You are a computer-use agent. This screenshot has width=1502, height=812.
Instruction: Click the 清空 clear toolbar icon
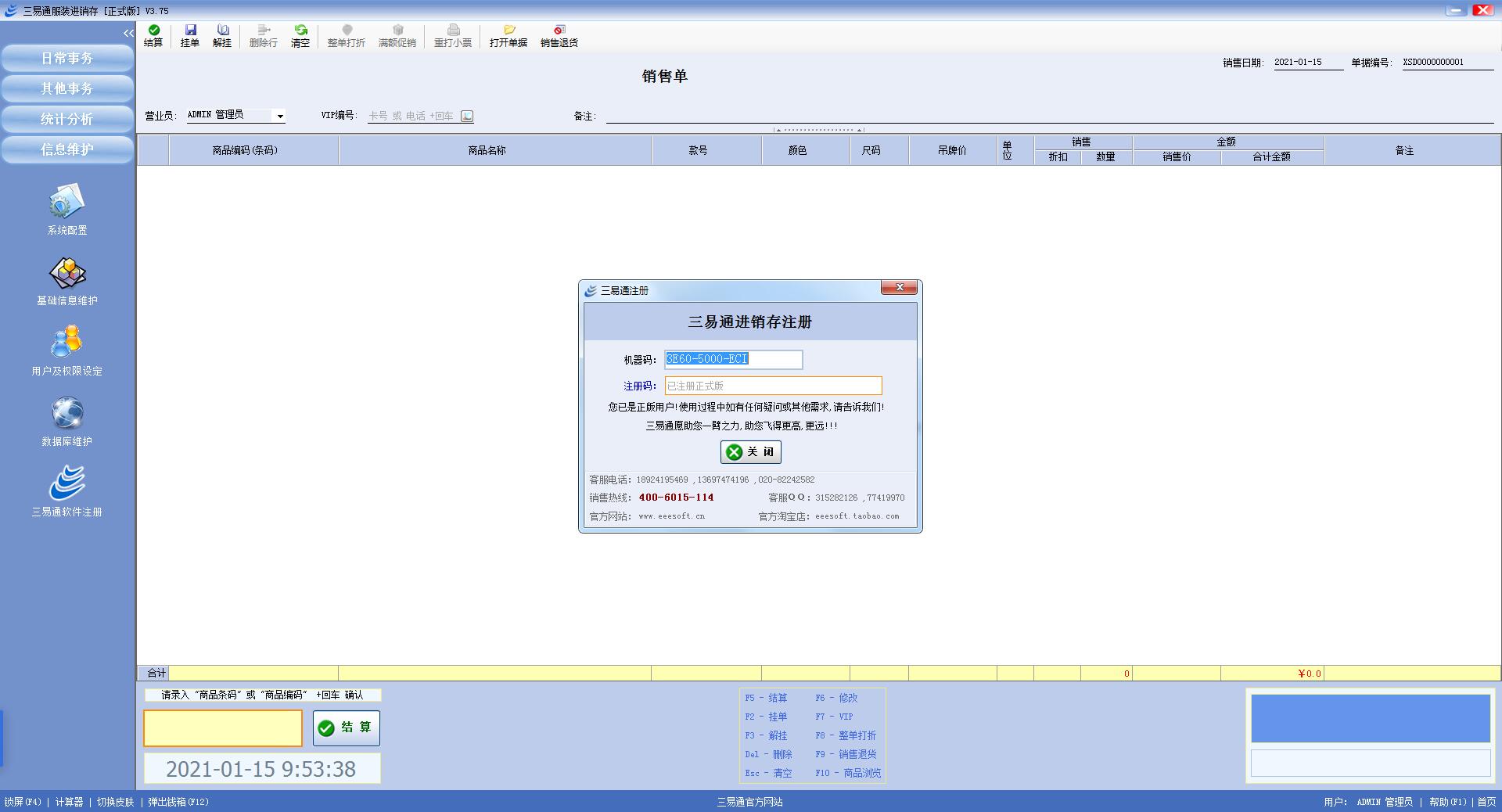pos(300,36)
